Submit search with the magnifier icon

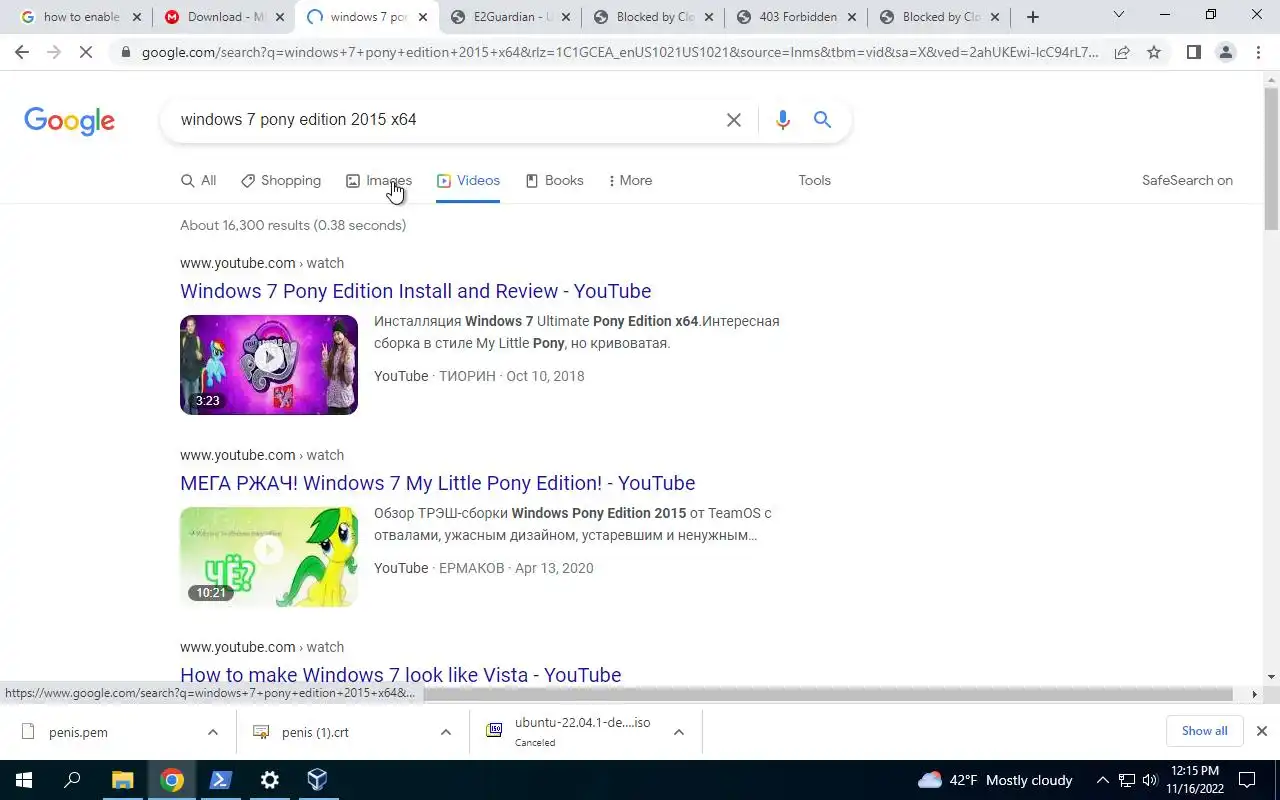pos(822,120)
